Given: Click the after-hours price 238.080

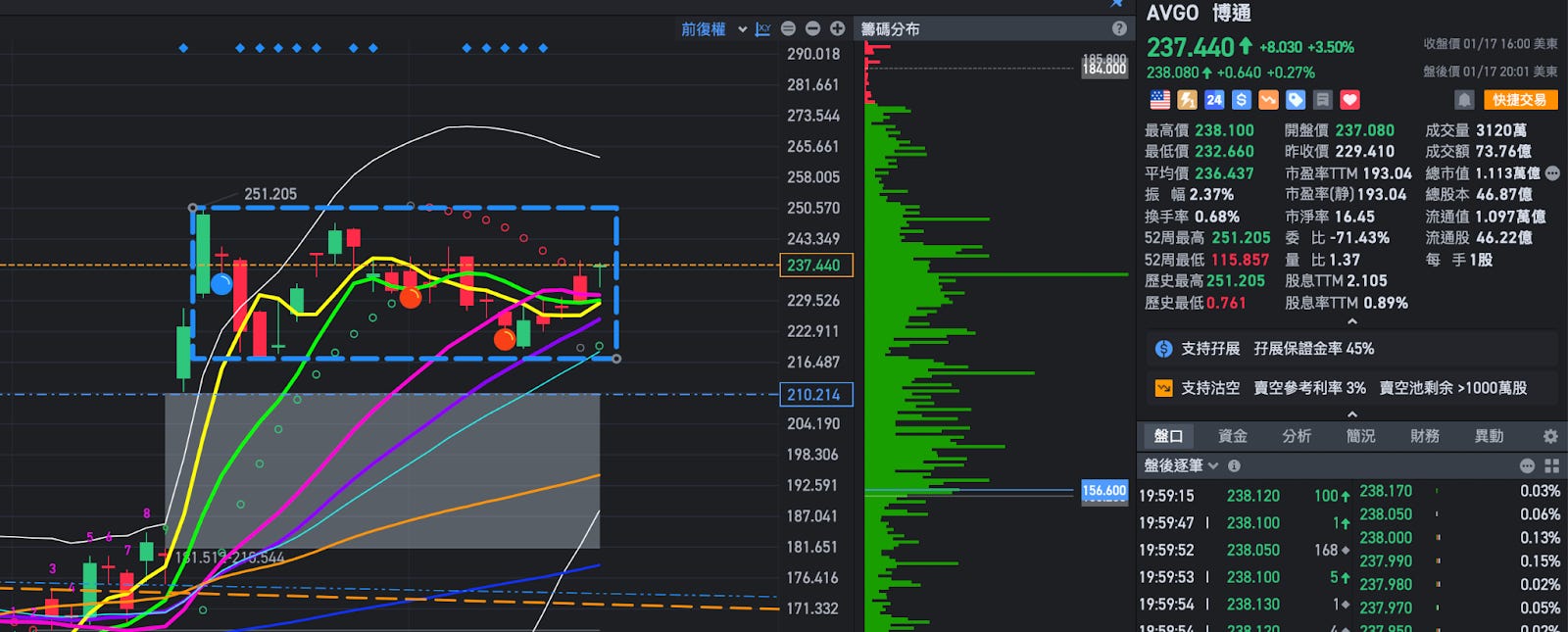Looking at the screenshot, I should point(1173,73).
